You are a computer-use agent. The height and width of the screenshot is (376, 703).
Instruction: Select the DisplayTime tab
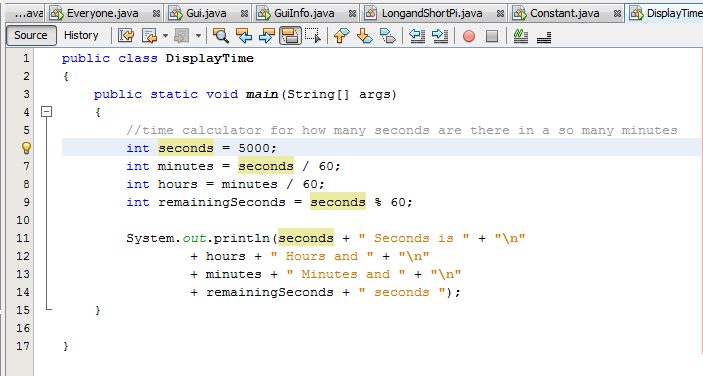coord(665,13)
